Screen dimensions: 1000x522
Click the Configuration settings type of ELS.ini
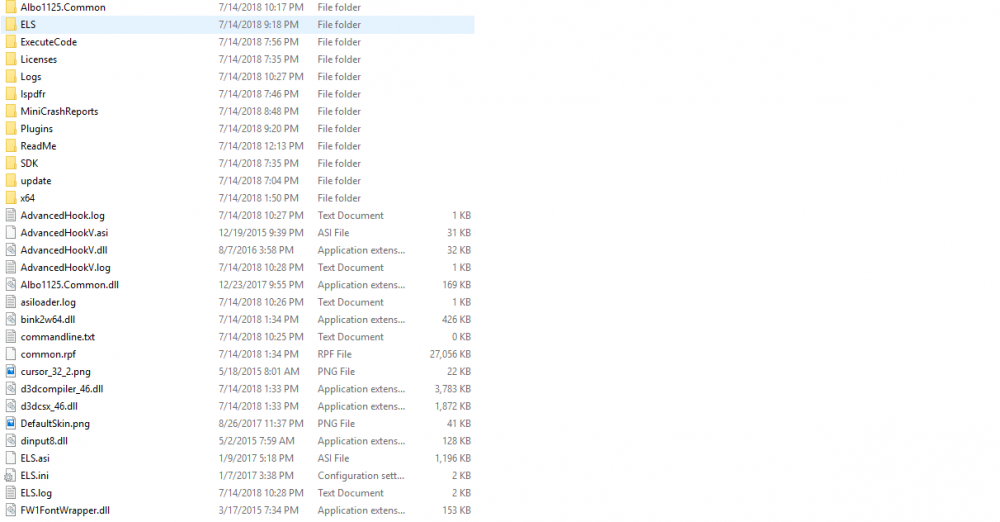[x=361, y=475]
